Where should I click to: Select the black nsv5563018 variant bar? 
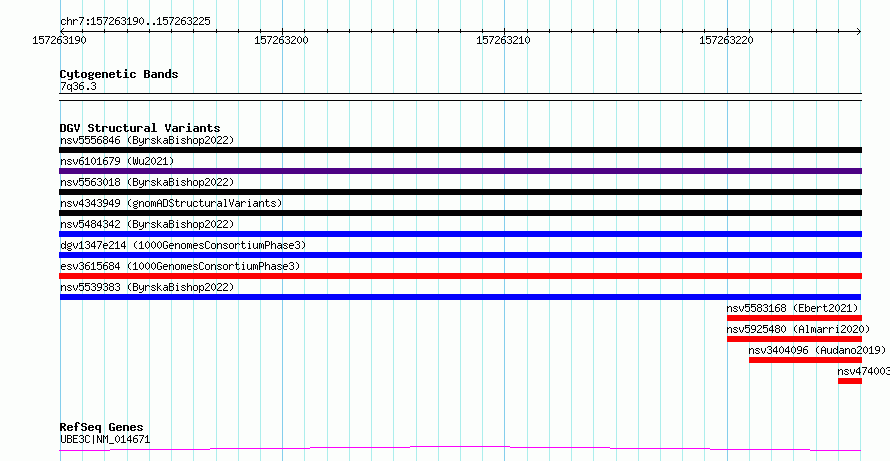[461, 192]
